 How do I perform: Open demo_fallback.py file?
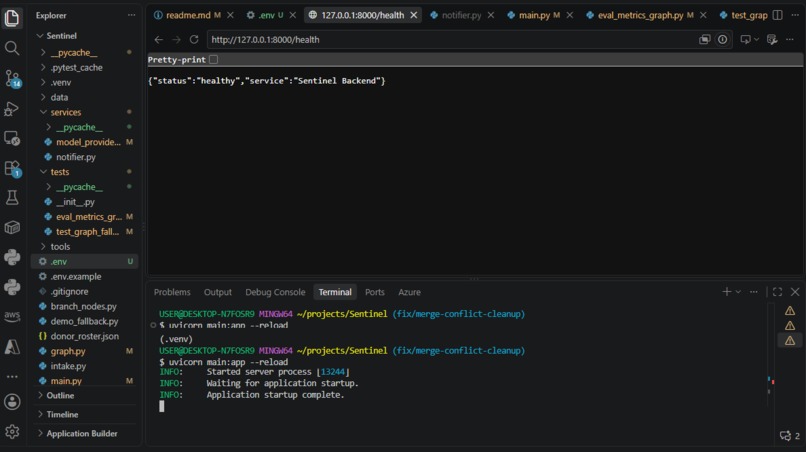point(85,321)
